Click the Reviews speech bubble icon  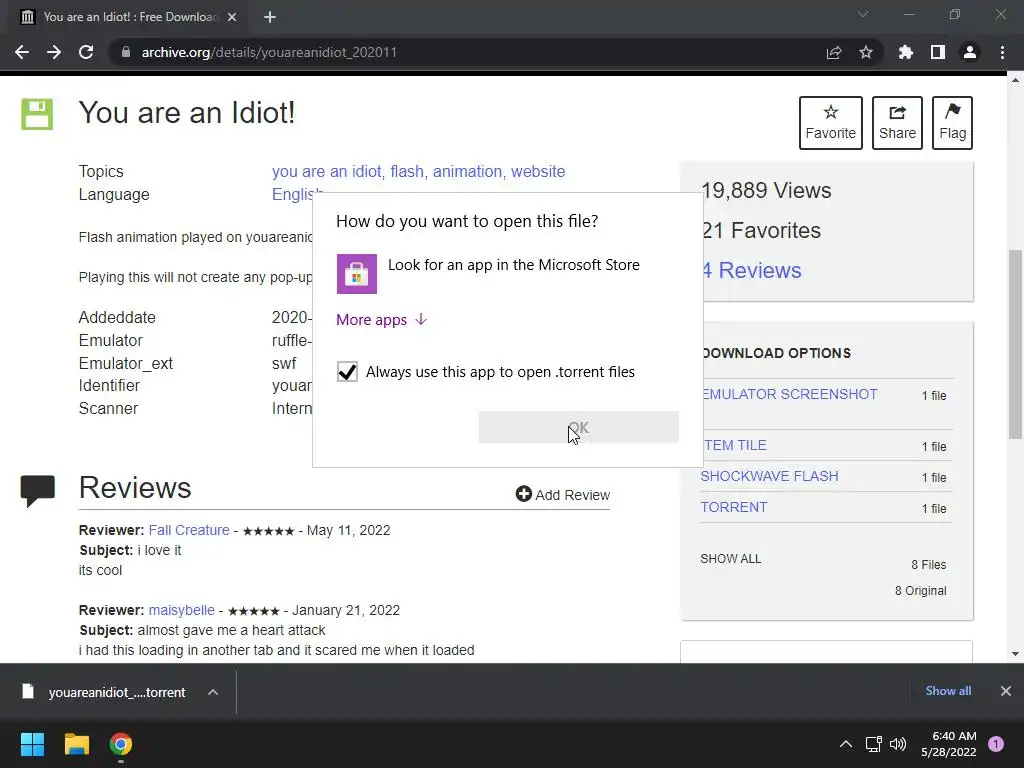tap(37, 491)
